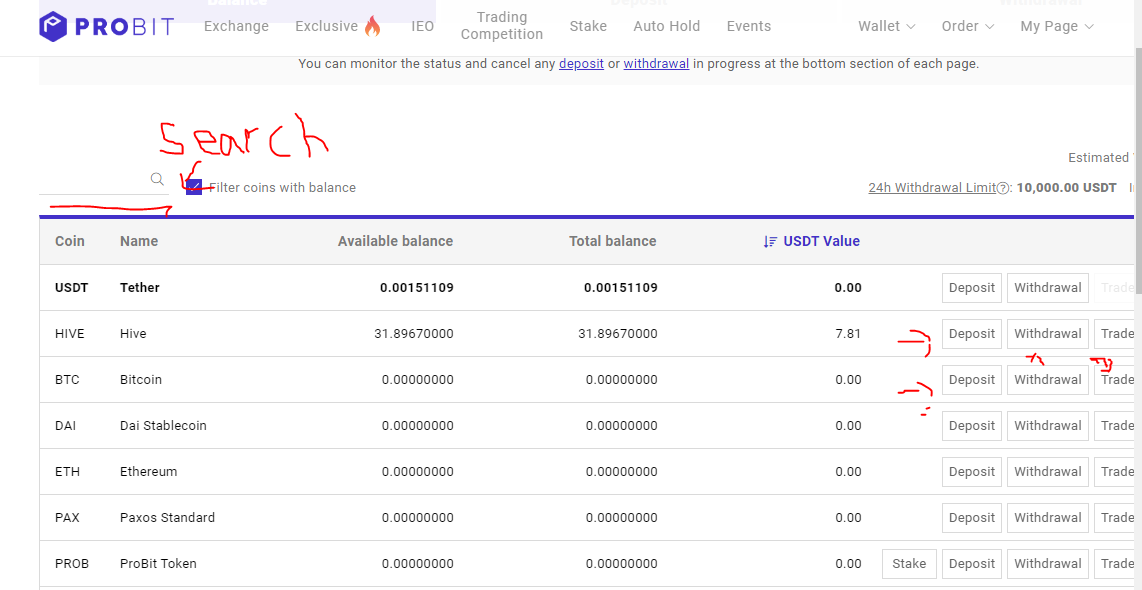Click Stake for ProBit Token
The image size is (1142, 590).
click(909, 563)
